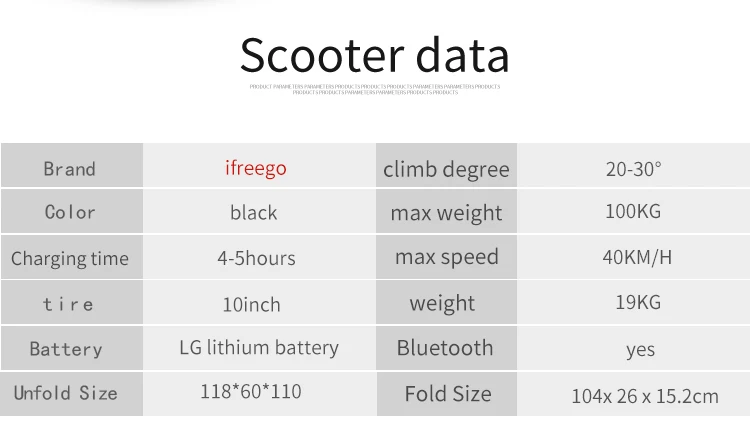The image size is (750, 440).
Task: Select the "LG lithium battery" text
Action: 259,348
